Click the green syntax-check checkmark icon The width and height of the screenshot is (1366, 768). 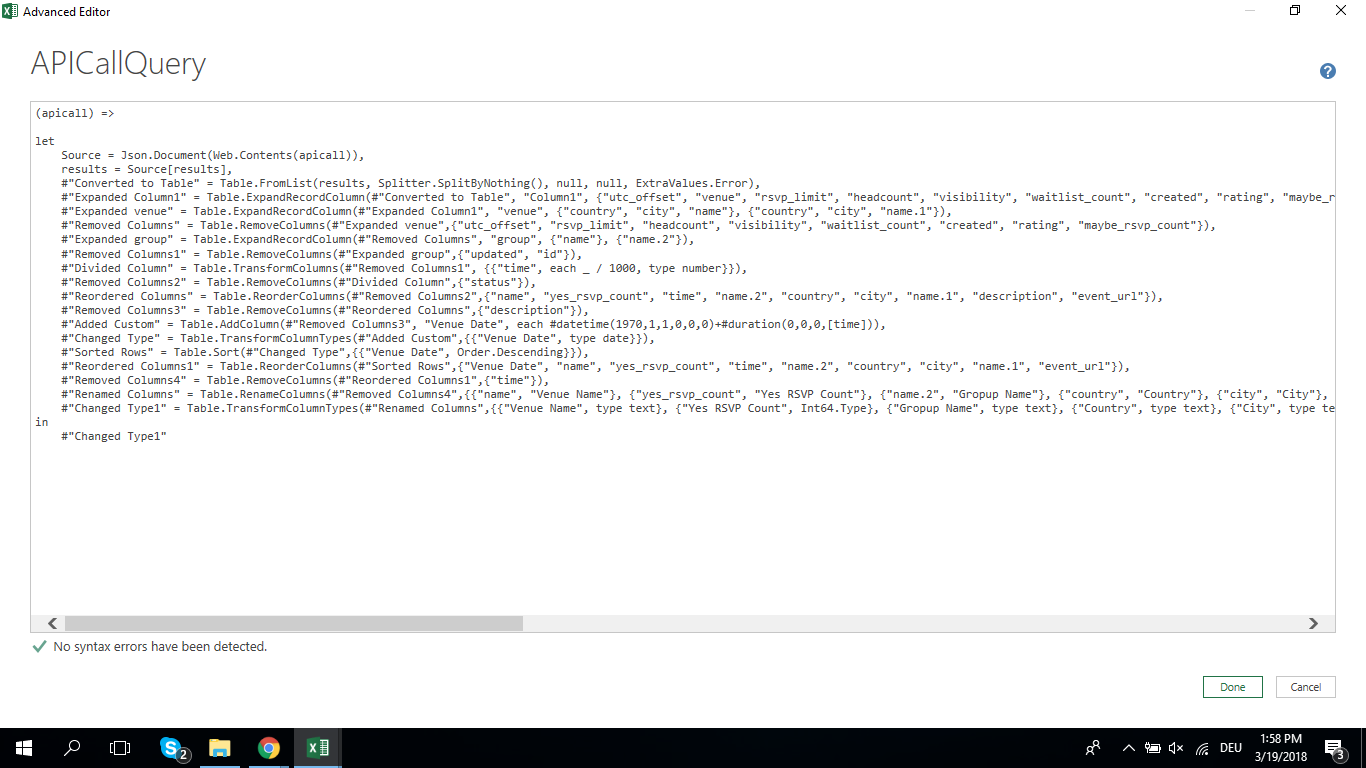(x=39, y=647)
